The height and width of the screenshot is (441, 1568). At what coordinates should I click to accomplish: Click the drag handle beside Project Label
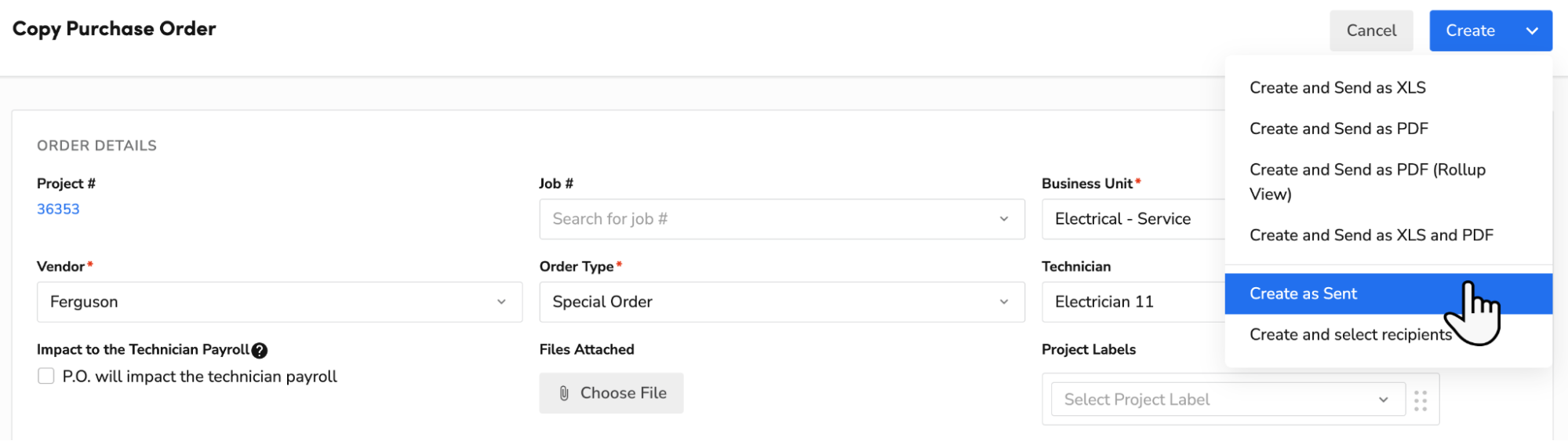(x=1421, y=400)
